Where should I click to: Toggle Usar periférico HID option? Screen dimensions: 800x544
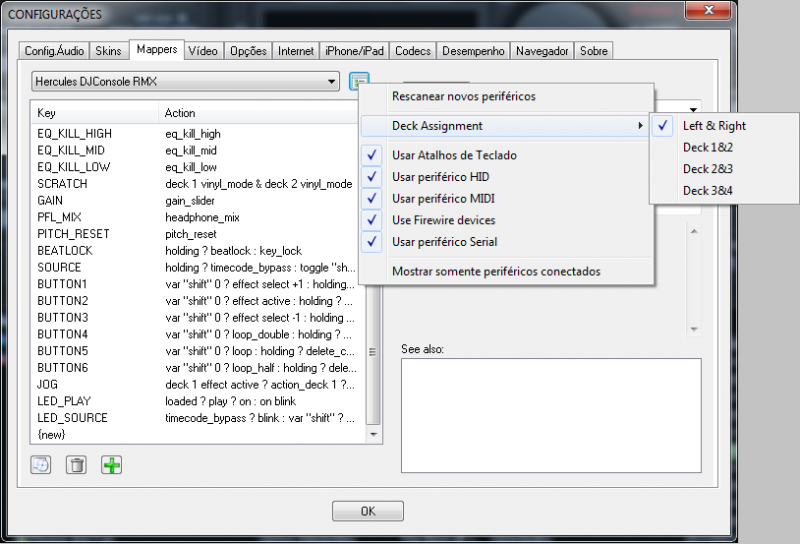point(441,177)
